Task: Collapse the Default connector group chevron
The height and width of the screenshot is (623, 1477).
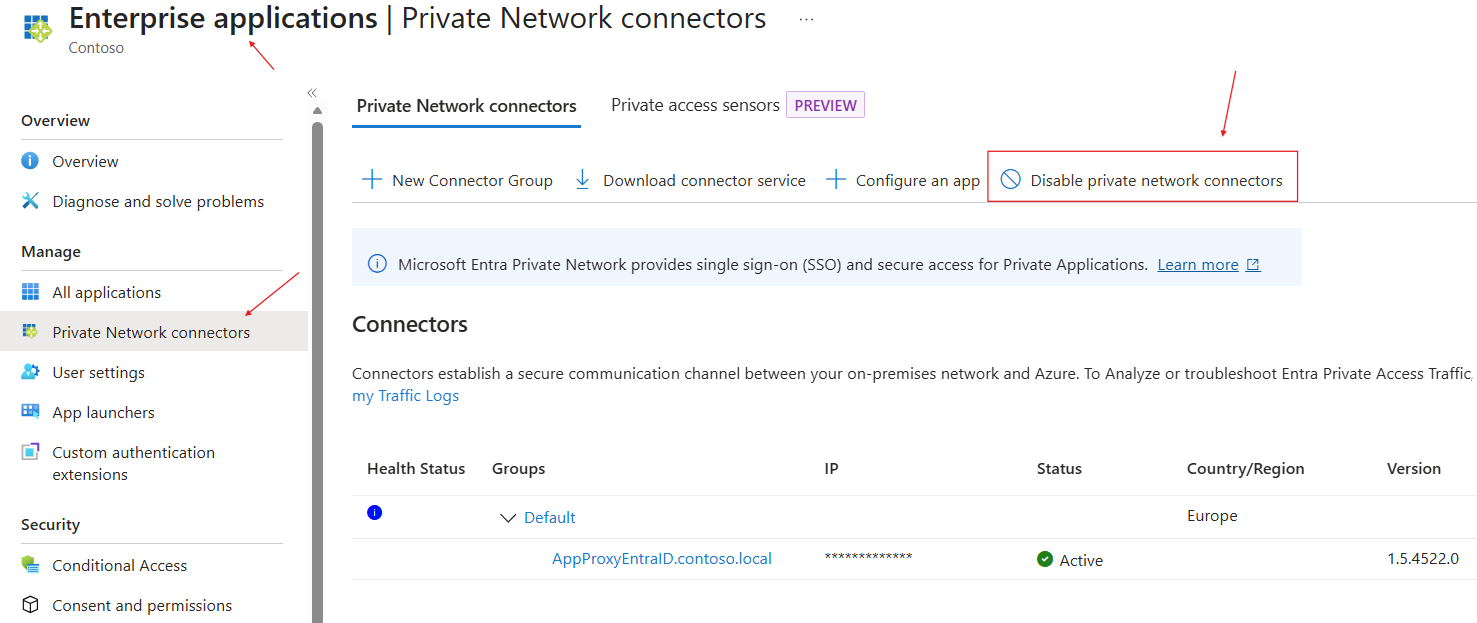Action: pyautogui.click(x=508, y=518)
